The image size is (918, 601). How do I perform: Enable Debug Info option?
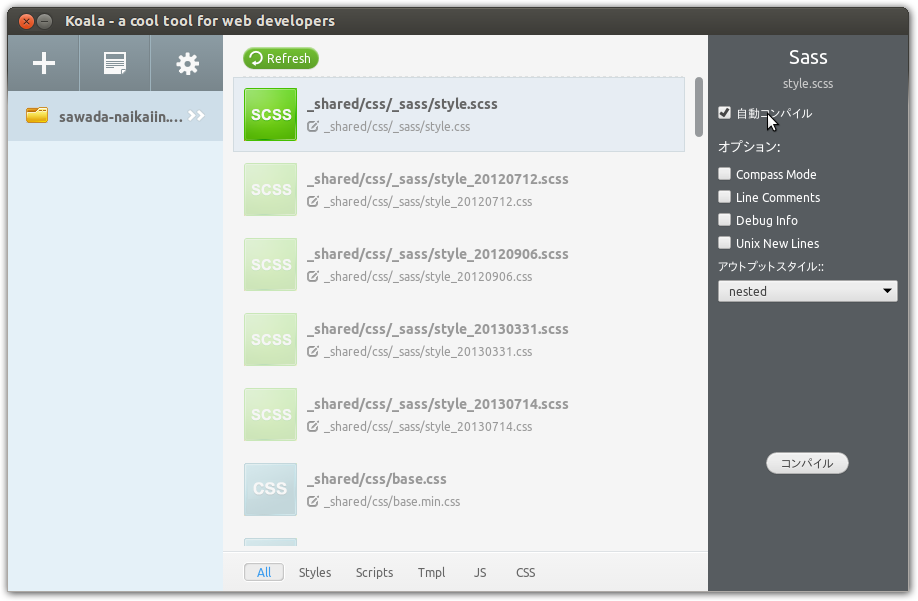coord(724,219)
